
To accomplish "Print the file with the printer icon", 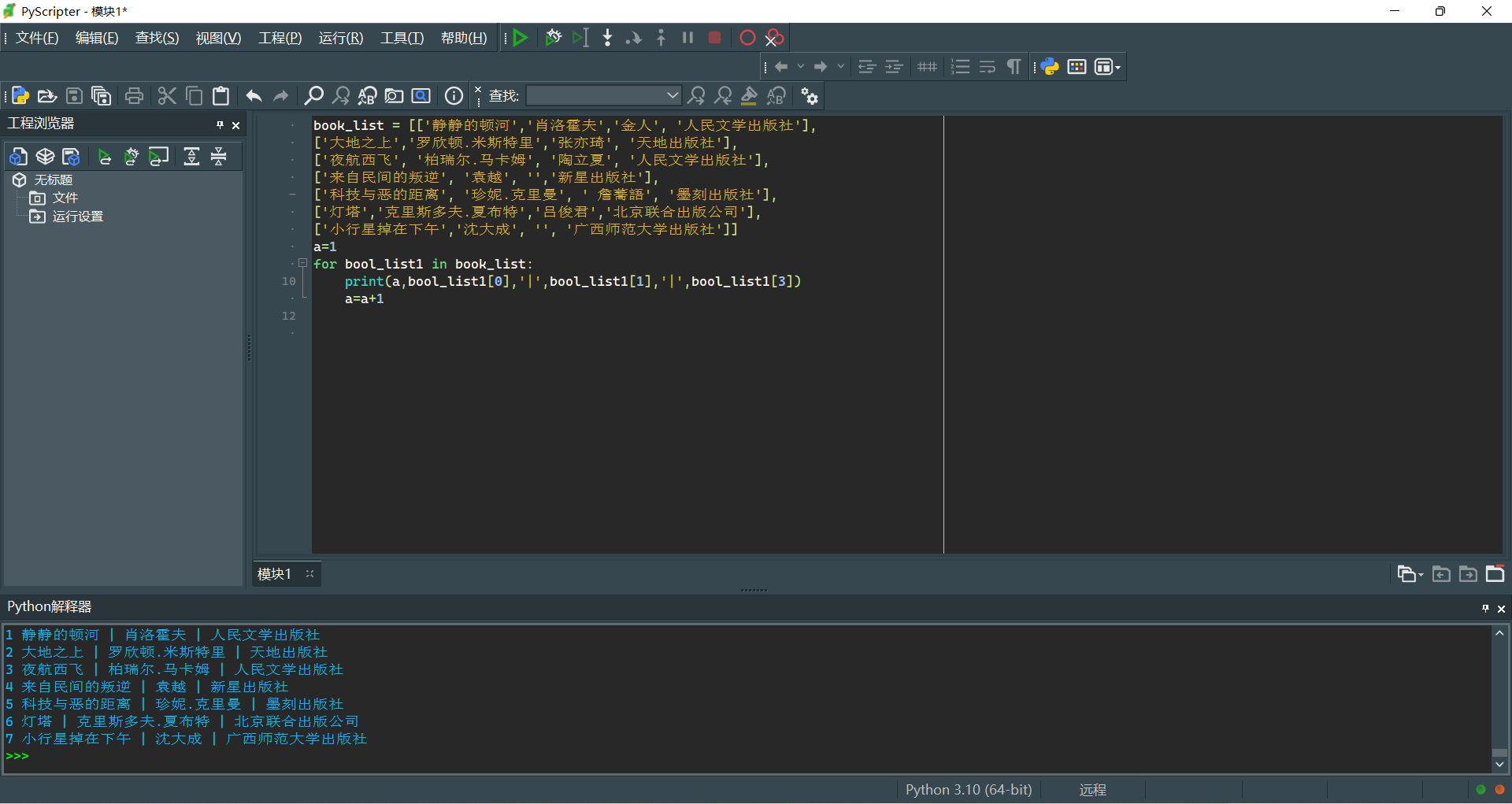I will 134,96.
